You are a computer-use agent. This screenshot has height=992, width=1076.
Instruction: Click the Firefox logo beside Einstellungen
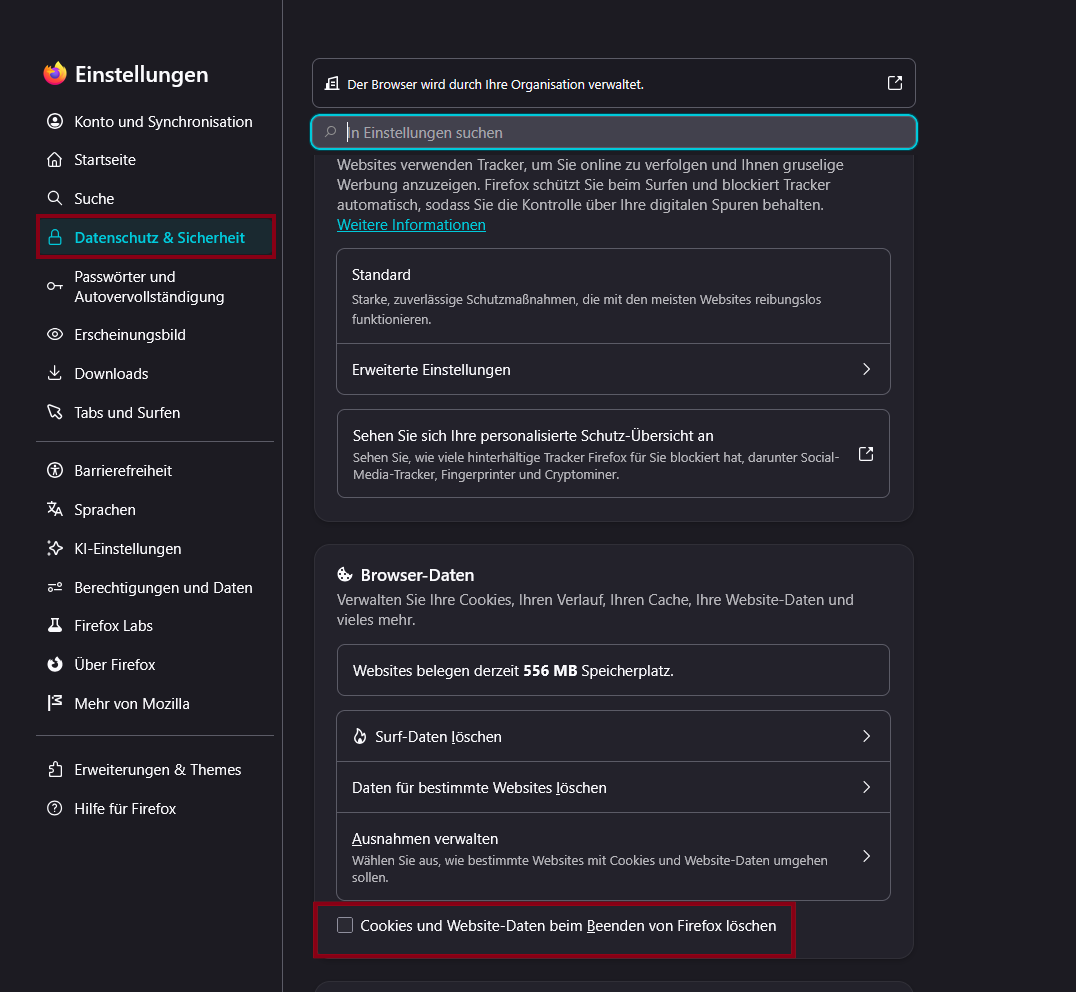pos(55,73)
